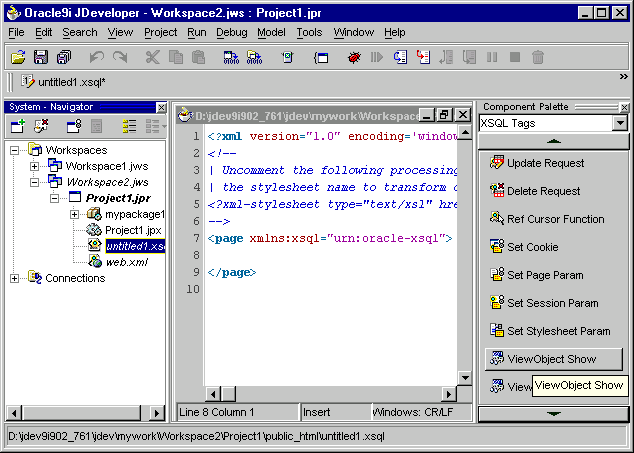The height and width of the screenshot is (453, 634).
Task: Collapse the Workspaces tree node
Action: [15, 150]
